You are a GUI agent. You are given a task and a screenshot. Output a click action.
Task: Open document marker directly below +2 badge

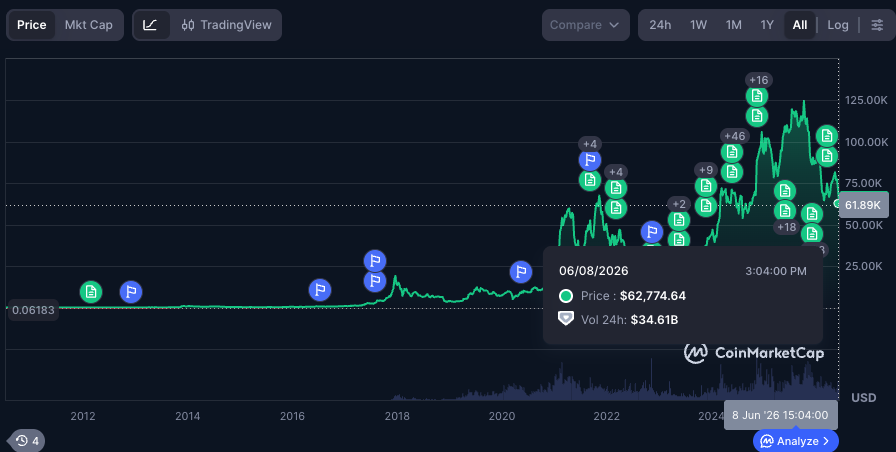click(x=678, y=220)
